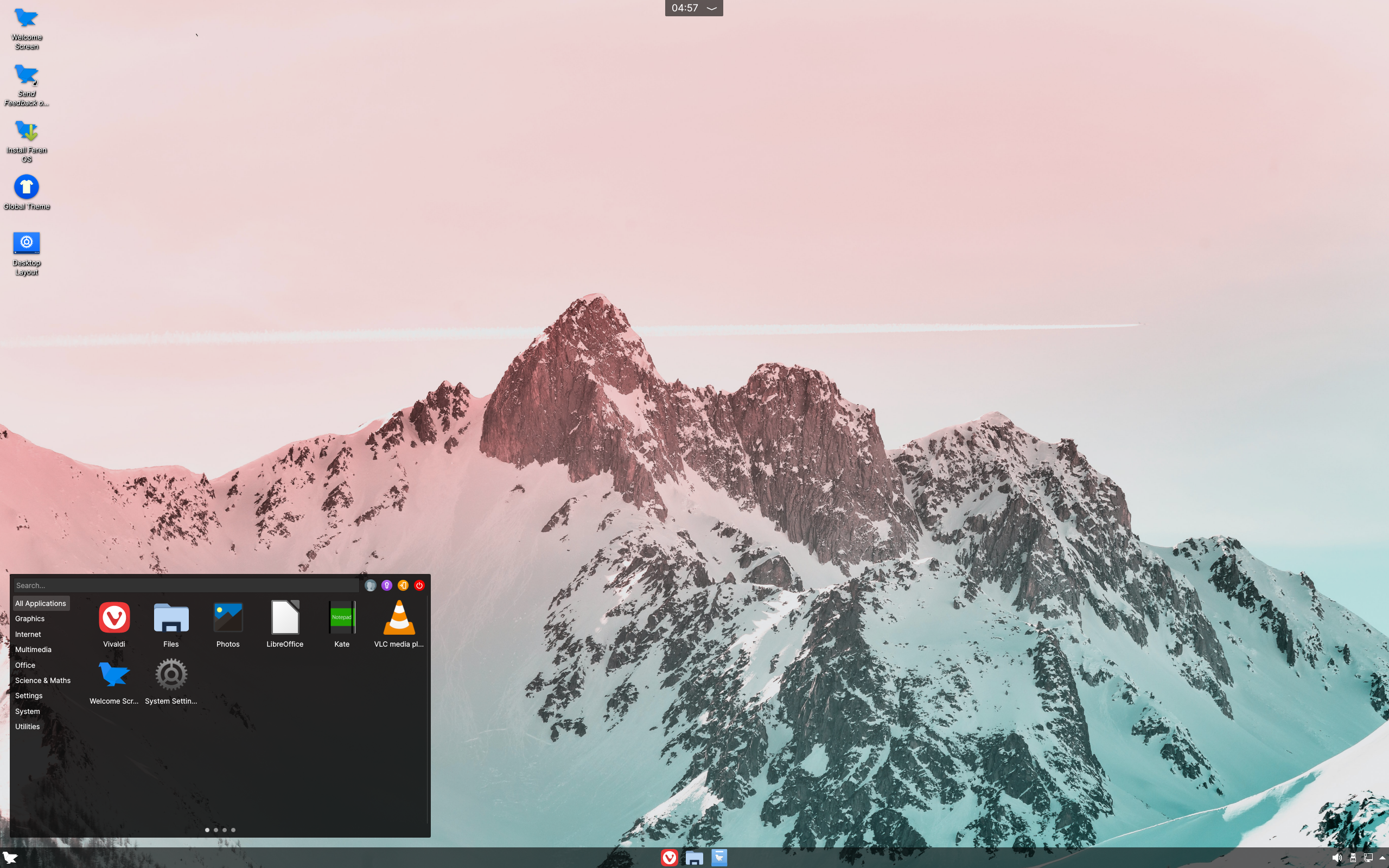The height and width of the screenshot is (868, 1389).
Task: Select Utilities category in app menu
Action: click(x=27, y=726)
